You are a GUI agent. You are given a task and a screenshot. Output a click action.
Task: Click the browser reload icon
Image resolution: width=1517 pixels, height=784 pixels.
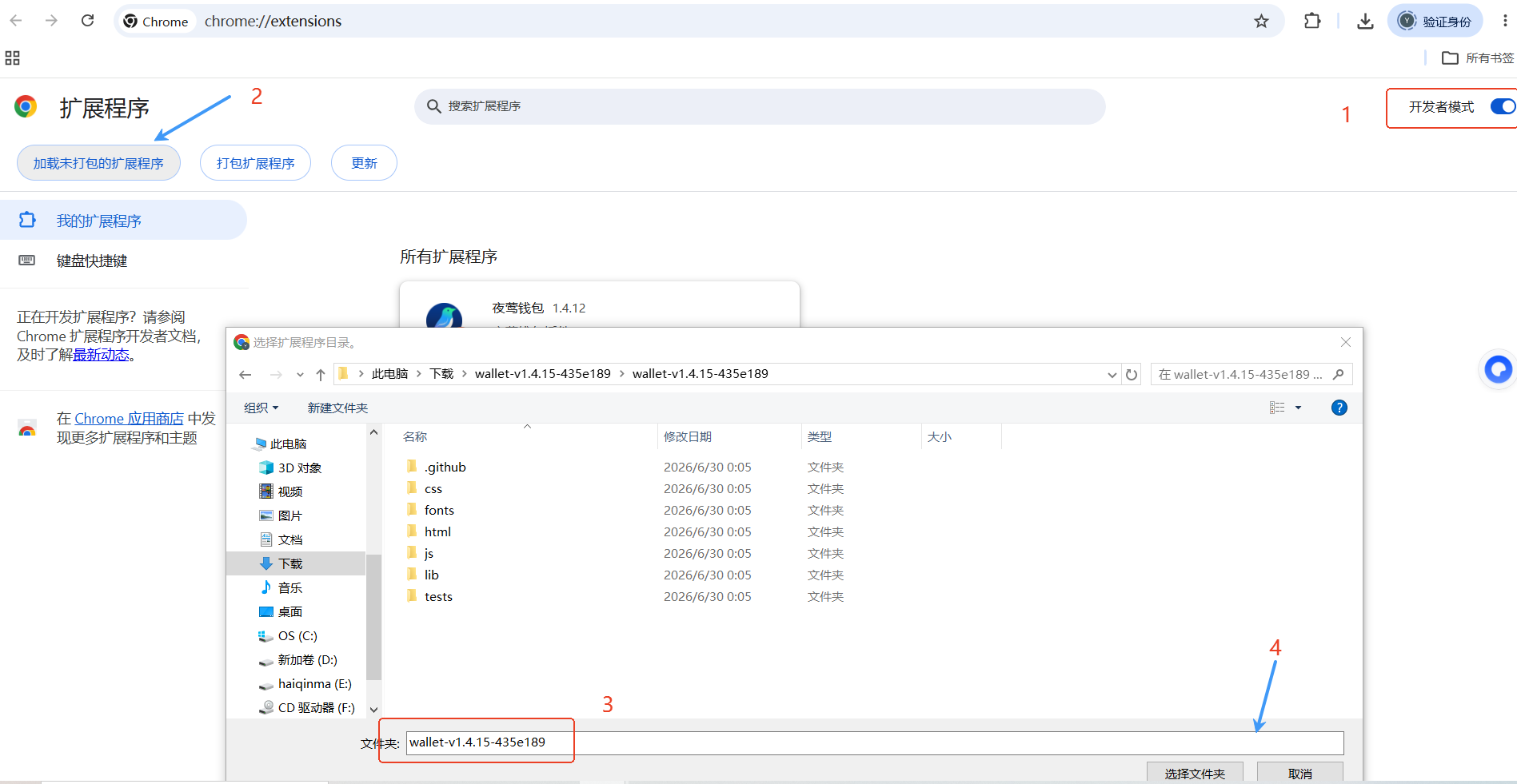coord(88,21)
